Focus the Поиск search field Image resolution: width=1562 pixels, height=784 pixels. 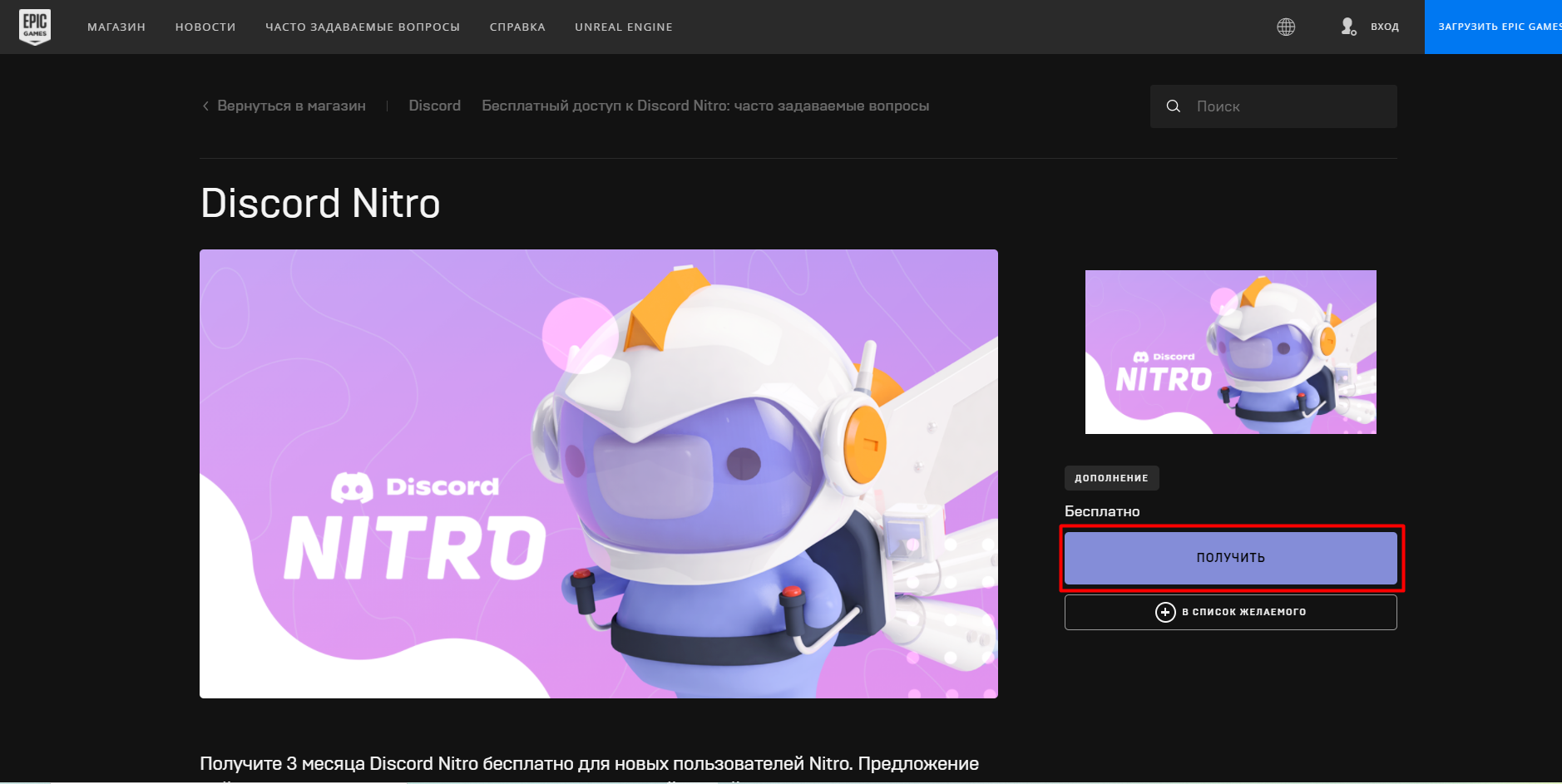[1273, 106]
